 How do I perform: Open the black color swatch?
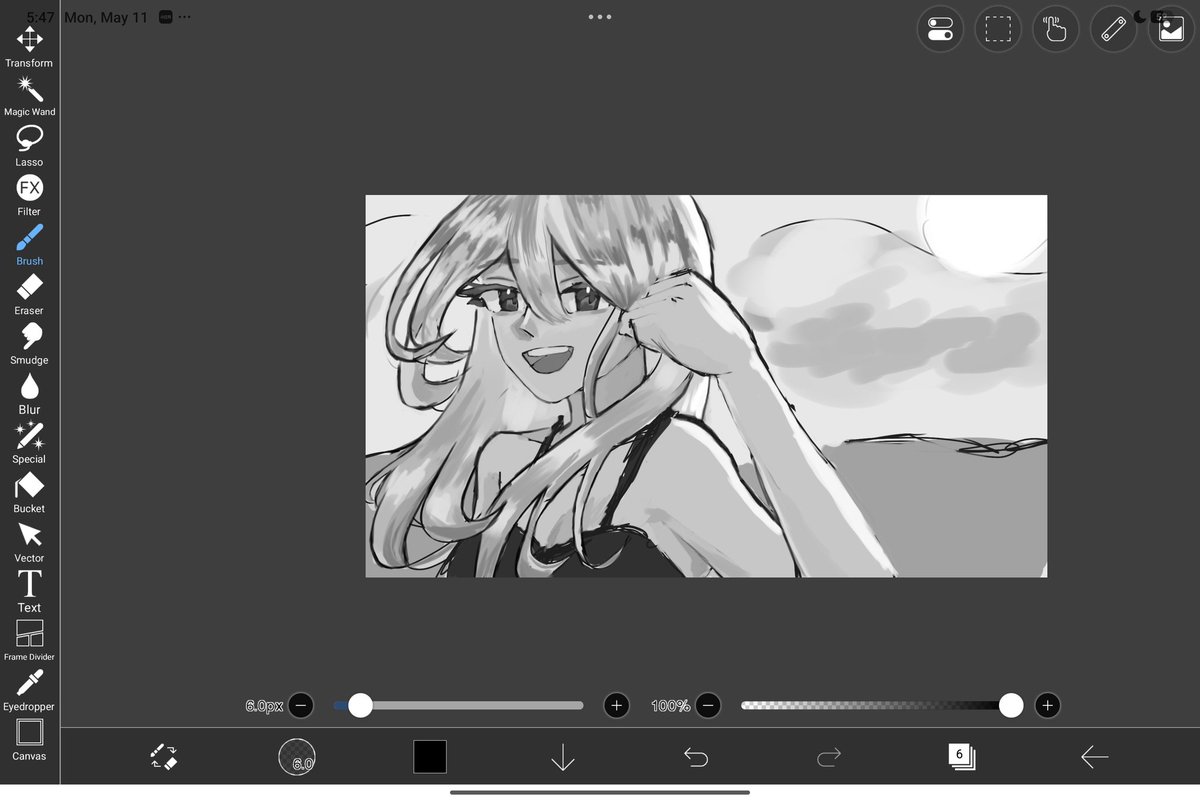point(430,757)
